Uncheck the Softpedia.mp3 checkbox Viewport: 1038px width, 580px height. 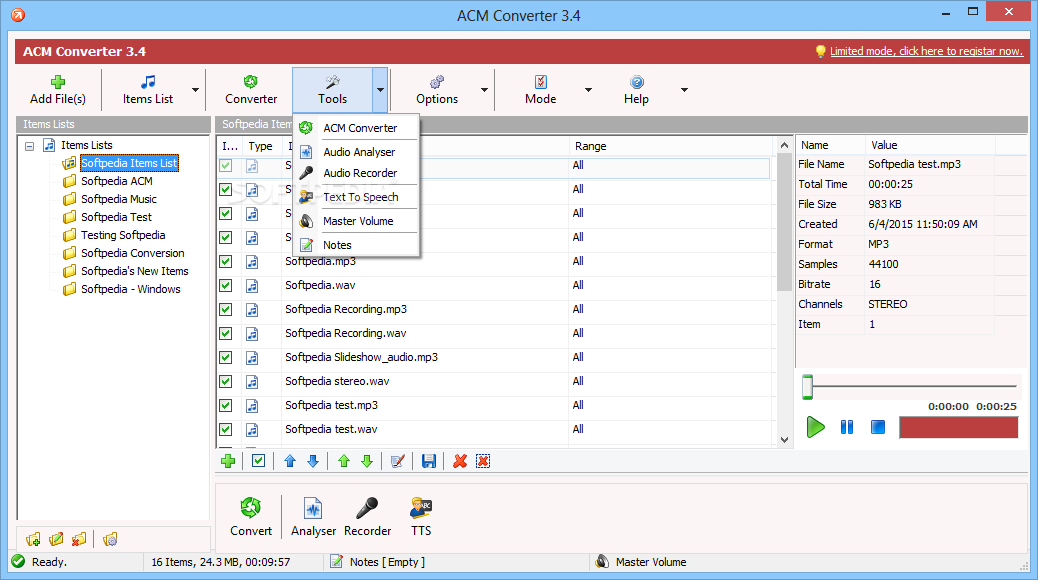tap(226, 262)
